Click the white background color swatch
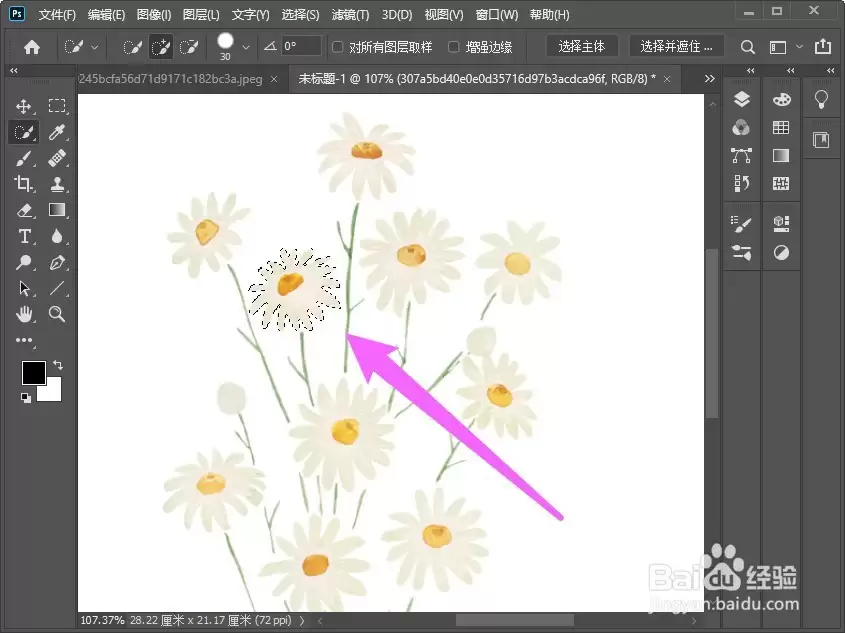Screen dimensions: 845x633 click(52, 392)
